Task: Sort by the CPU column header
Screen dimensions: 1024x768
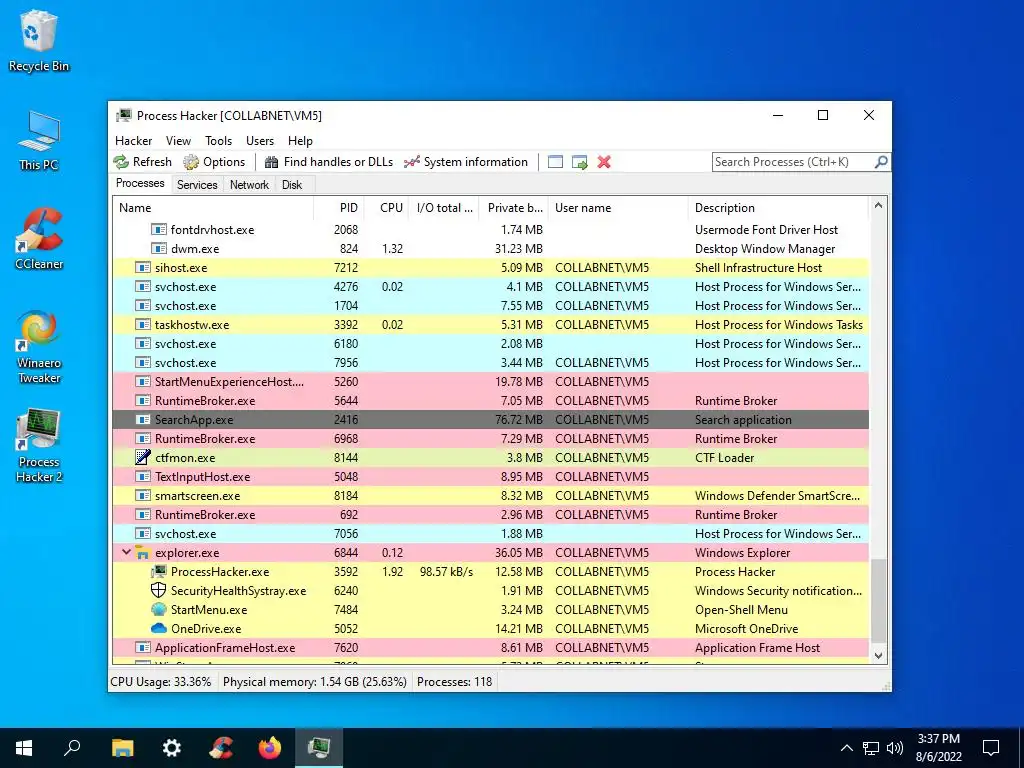Action: tap(386, 208)
